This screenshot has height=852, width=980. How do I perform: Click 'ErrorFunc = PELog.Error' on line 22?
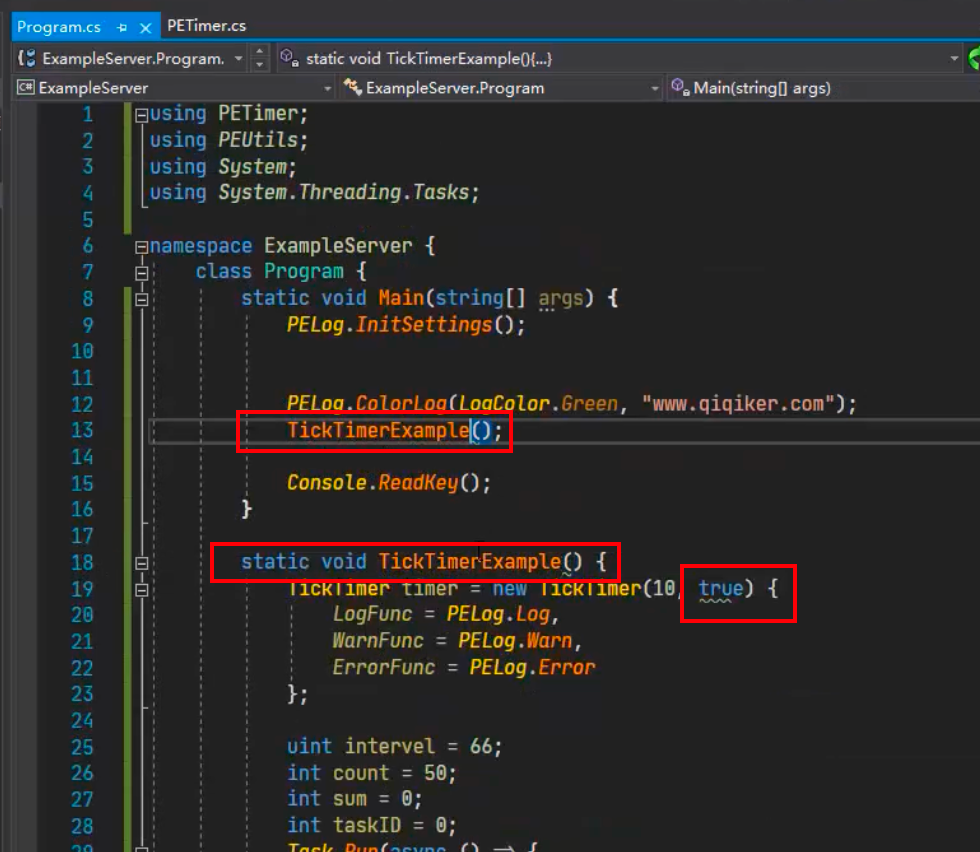464,667
